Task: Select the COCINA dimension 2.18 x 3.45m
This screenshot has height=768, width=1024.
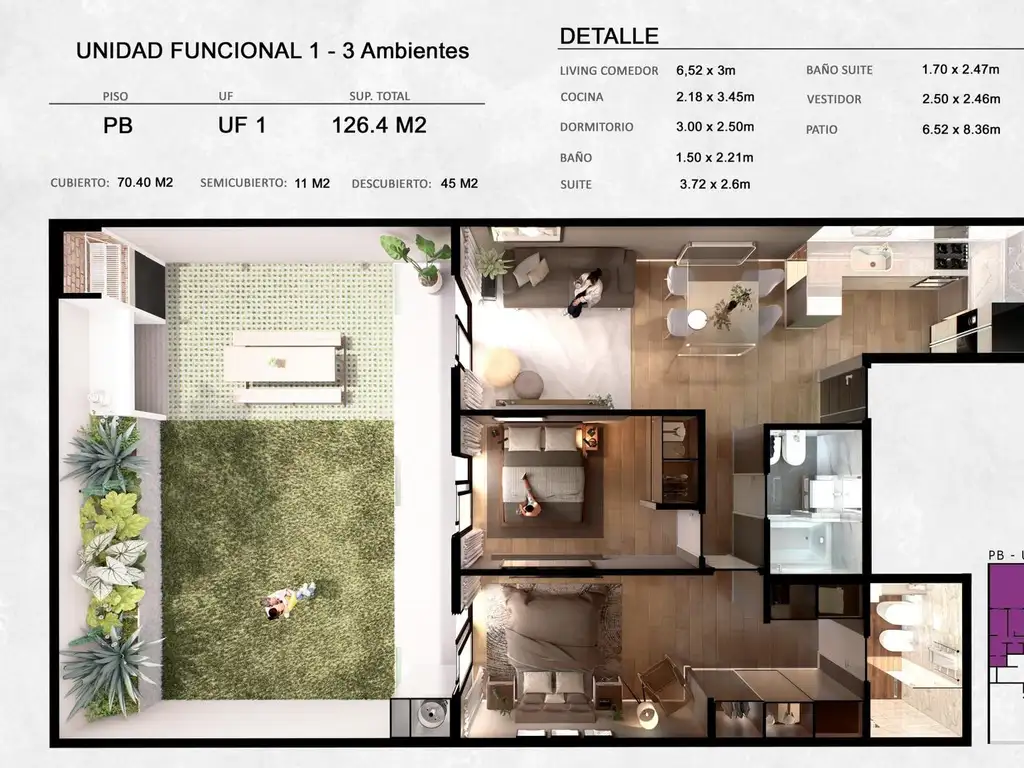Action: click(x=714, y=97)
